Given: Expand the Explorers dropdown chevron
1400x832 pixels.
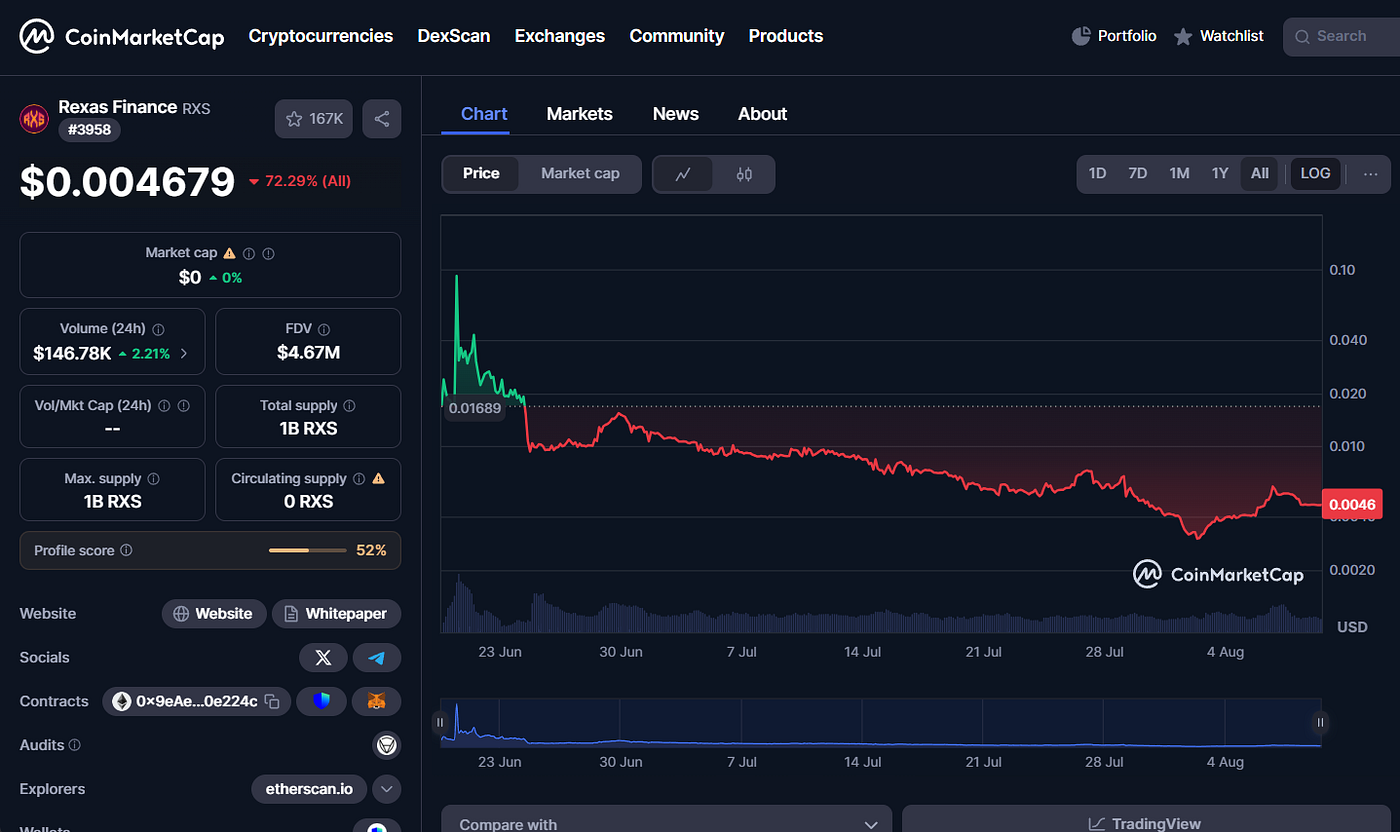Looking at the screenshot, I should (387, 789).
